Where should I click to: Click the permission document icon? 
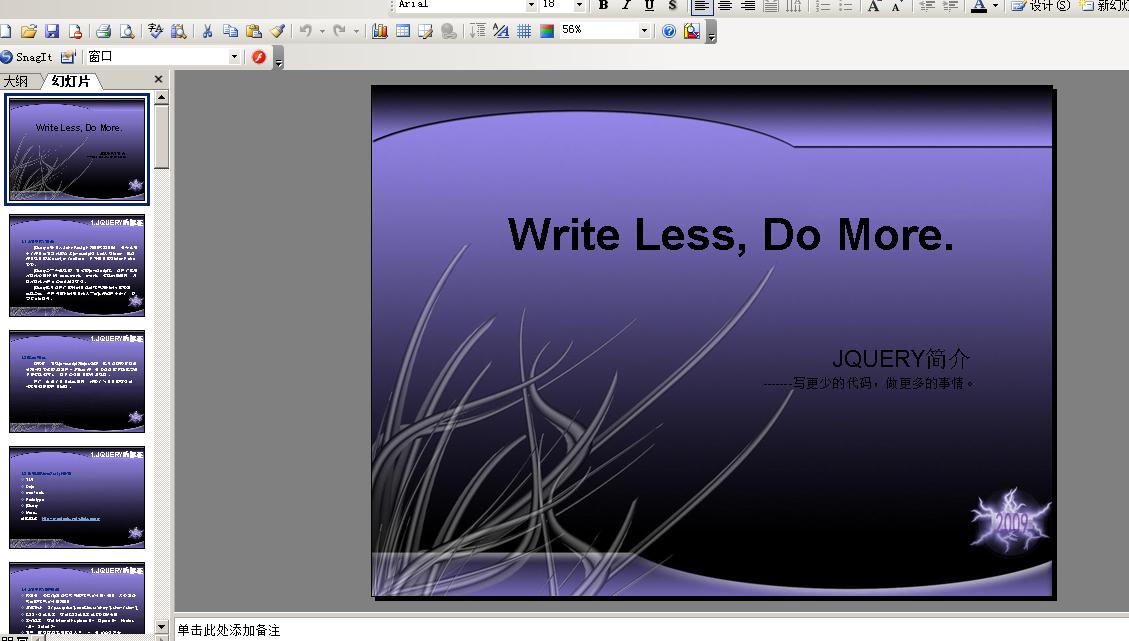(75, 31)
